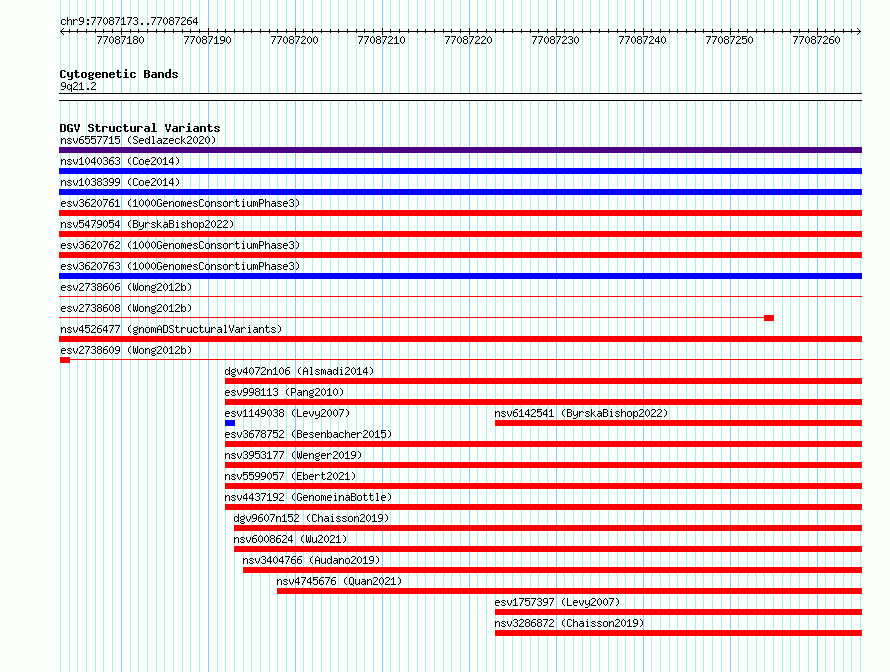Click esv3678752 (Besenbacher2015) label
The width and height of the screenshot is (890, 672).
click(308, 434)
